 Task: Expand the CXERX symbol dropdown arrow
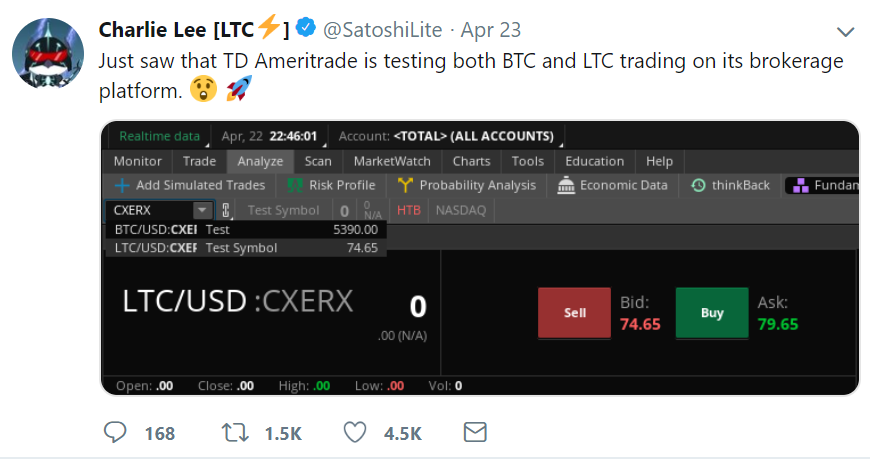click(x=203, y=210)
